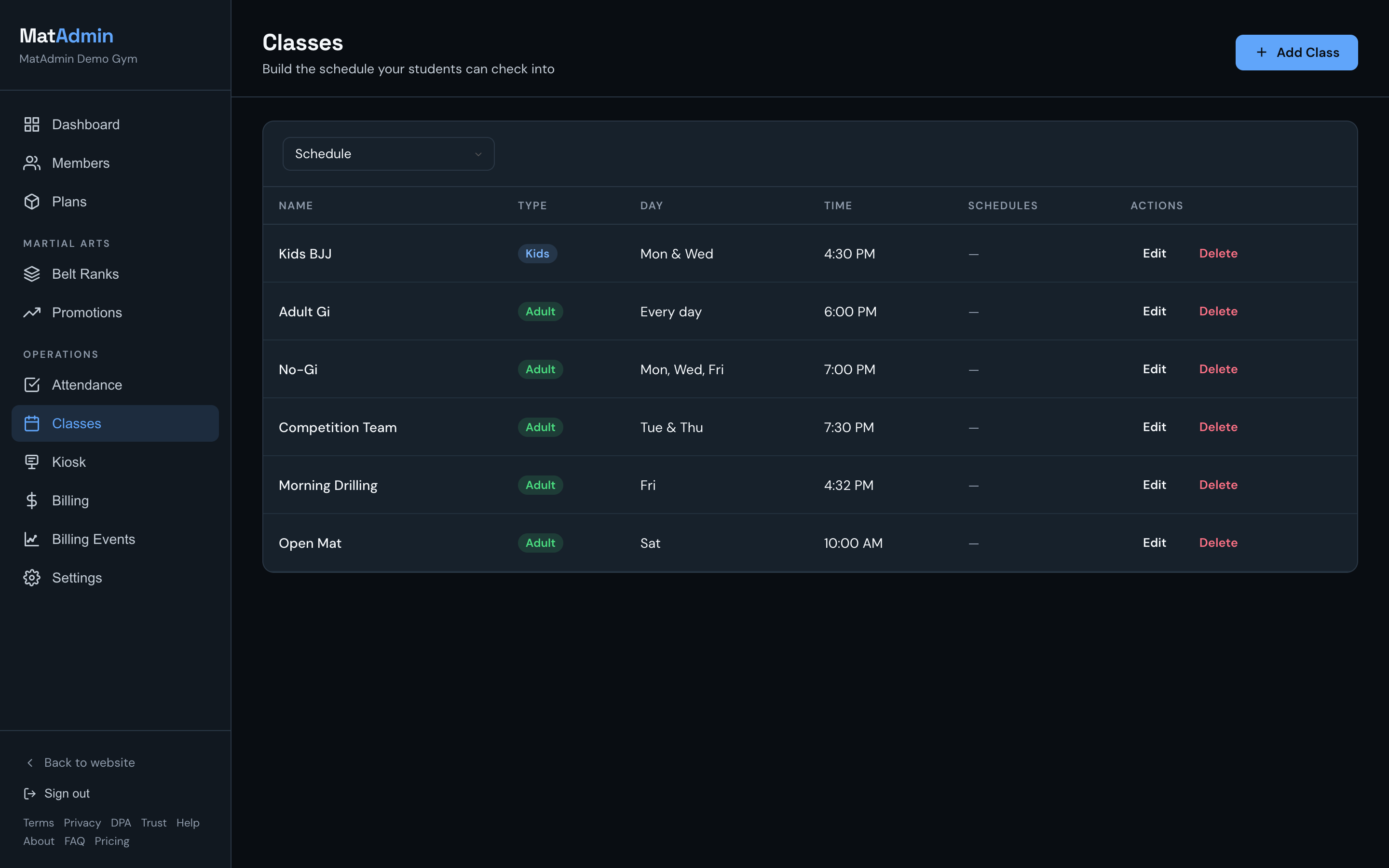
Task: Click the Kids type badge
Action: coord(537,254)
